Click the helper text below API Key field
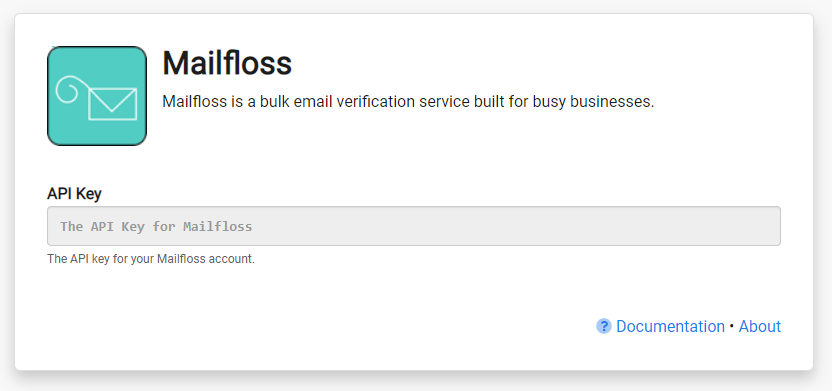832x391 pixels. (x=151, y=260)
